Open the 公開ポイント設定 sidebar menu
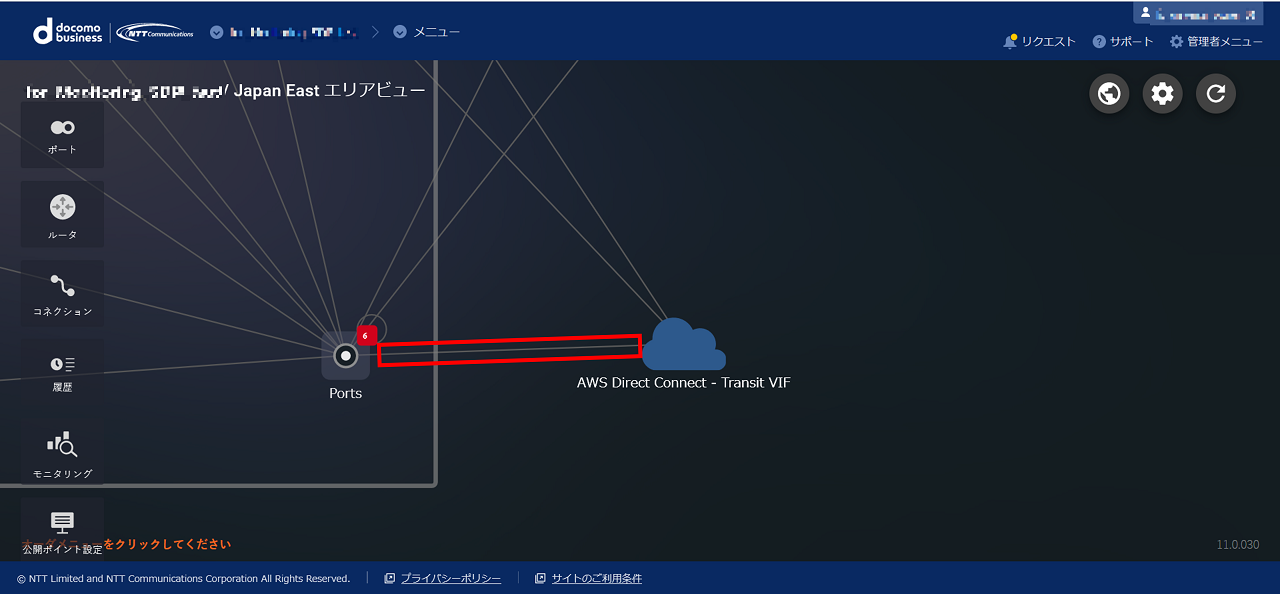The image size is (1280, 594). click(62, 530)
